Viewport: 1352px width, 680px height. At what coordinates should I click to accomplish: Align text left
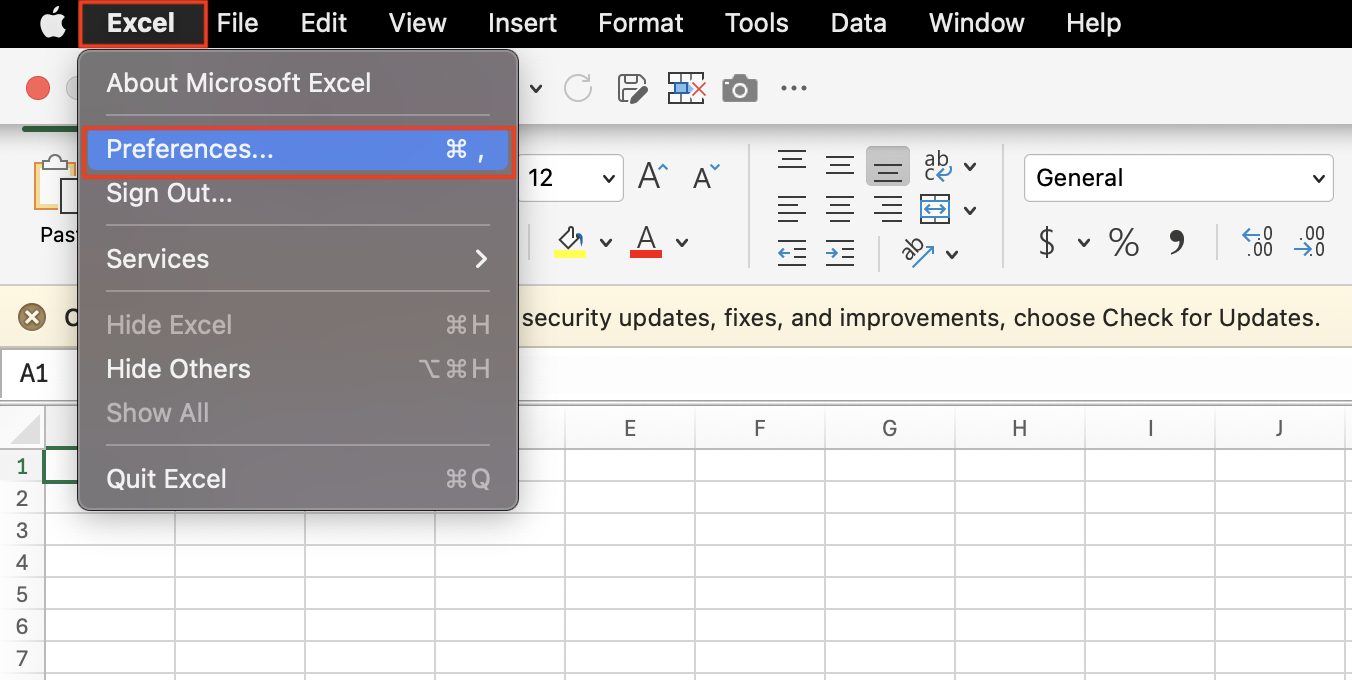[792, 209]
